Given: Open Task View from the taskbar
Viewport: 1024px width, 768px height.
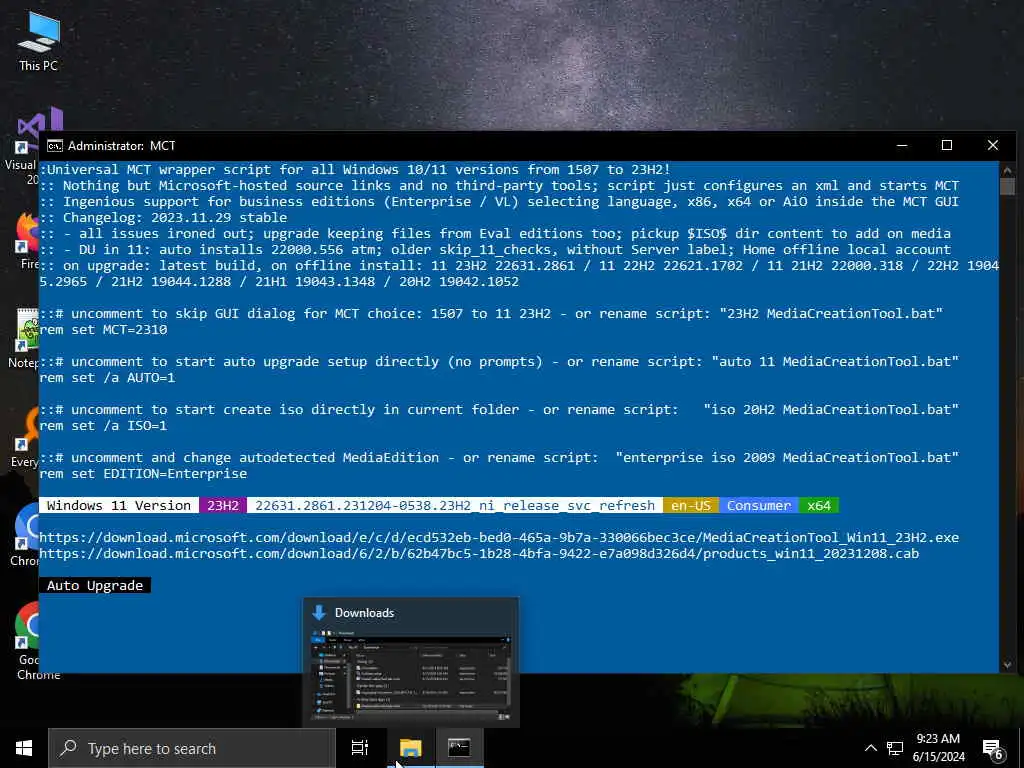Looking at the screenshot, I should pos(360,748).
